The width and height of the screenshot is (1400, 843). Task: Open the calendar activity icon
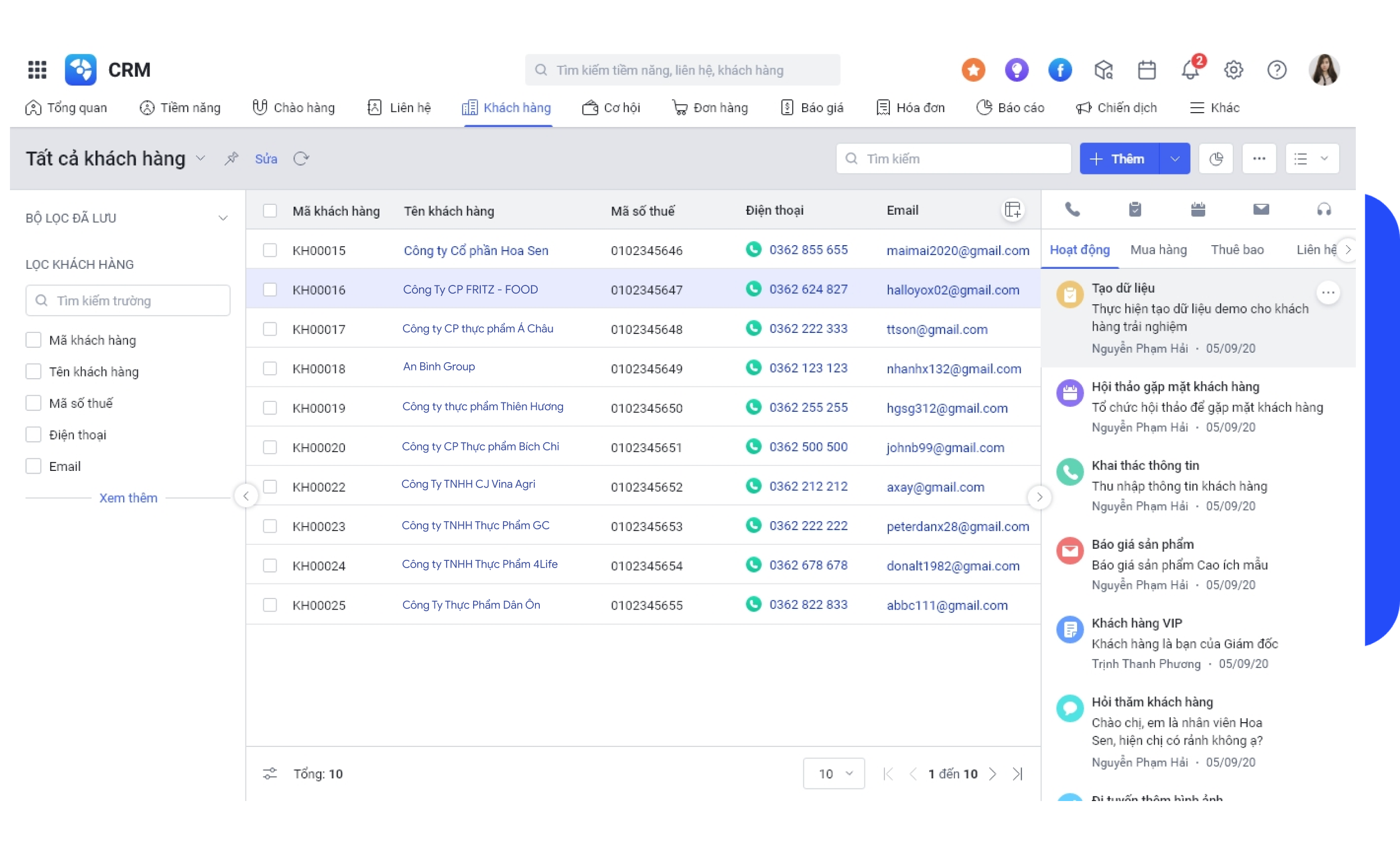(1199, 209)
